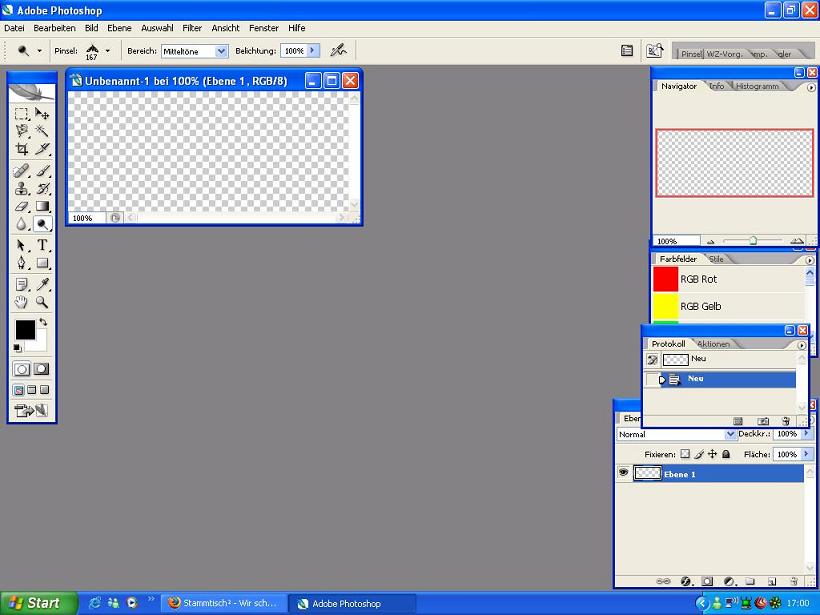Hide Ebene 1 layer with eye icon

pos(623,474)
